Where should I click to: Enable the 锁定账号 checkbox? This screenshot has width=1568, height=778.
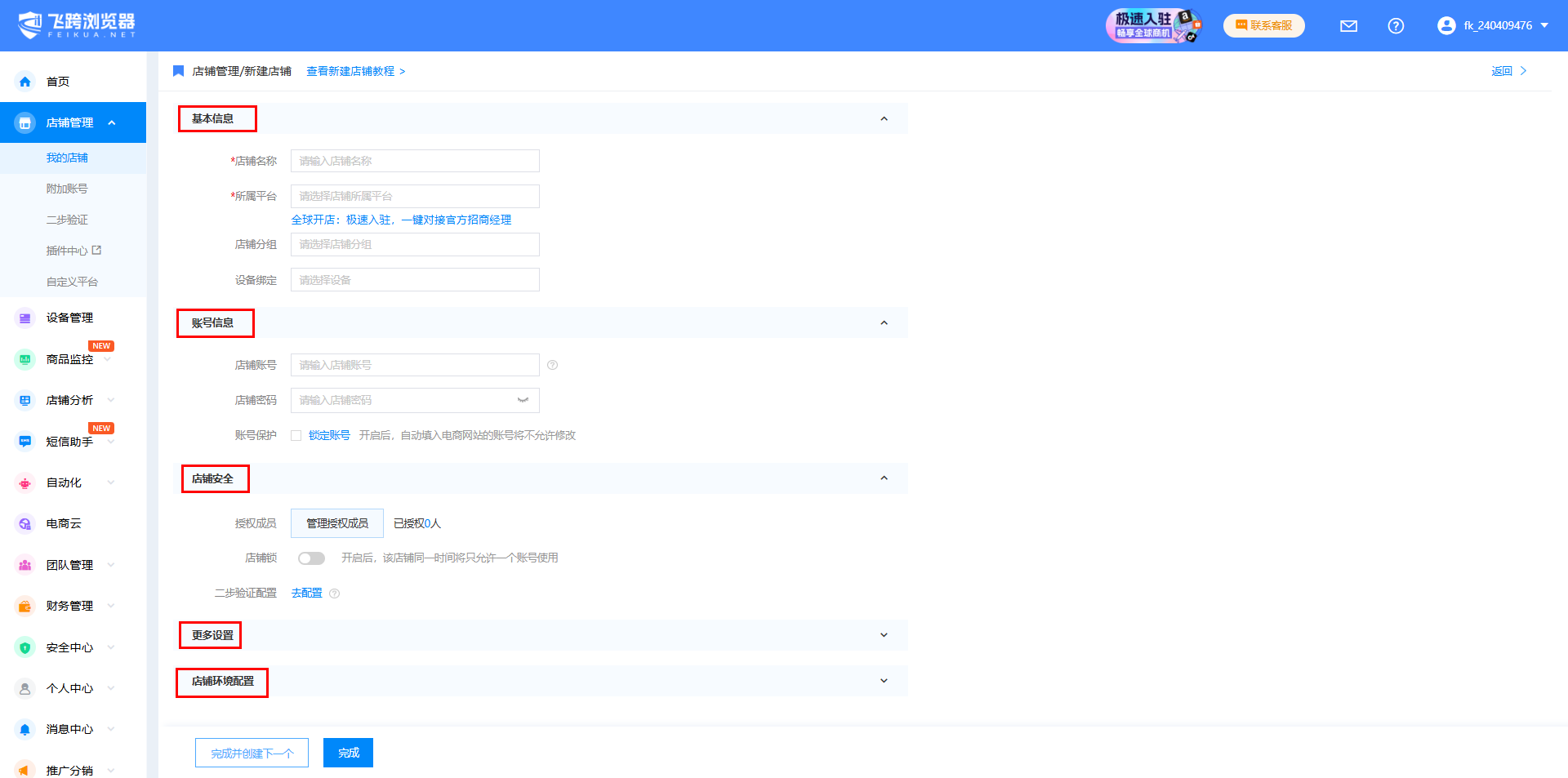click(x=296, y=436)
